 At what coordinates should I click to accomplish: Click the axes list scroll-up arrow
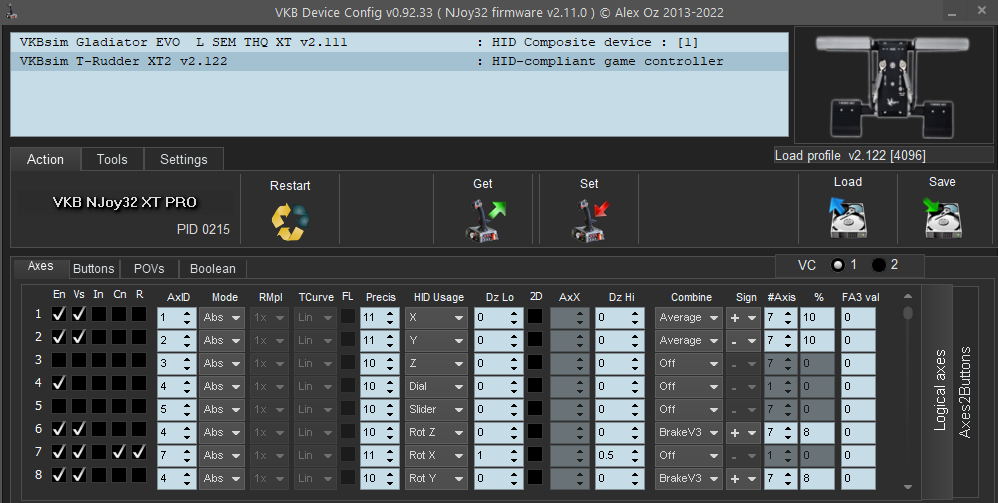(x=908, y=297)
